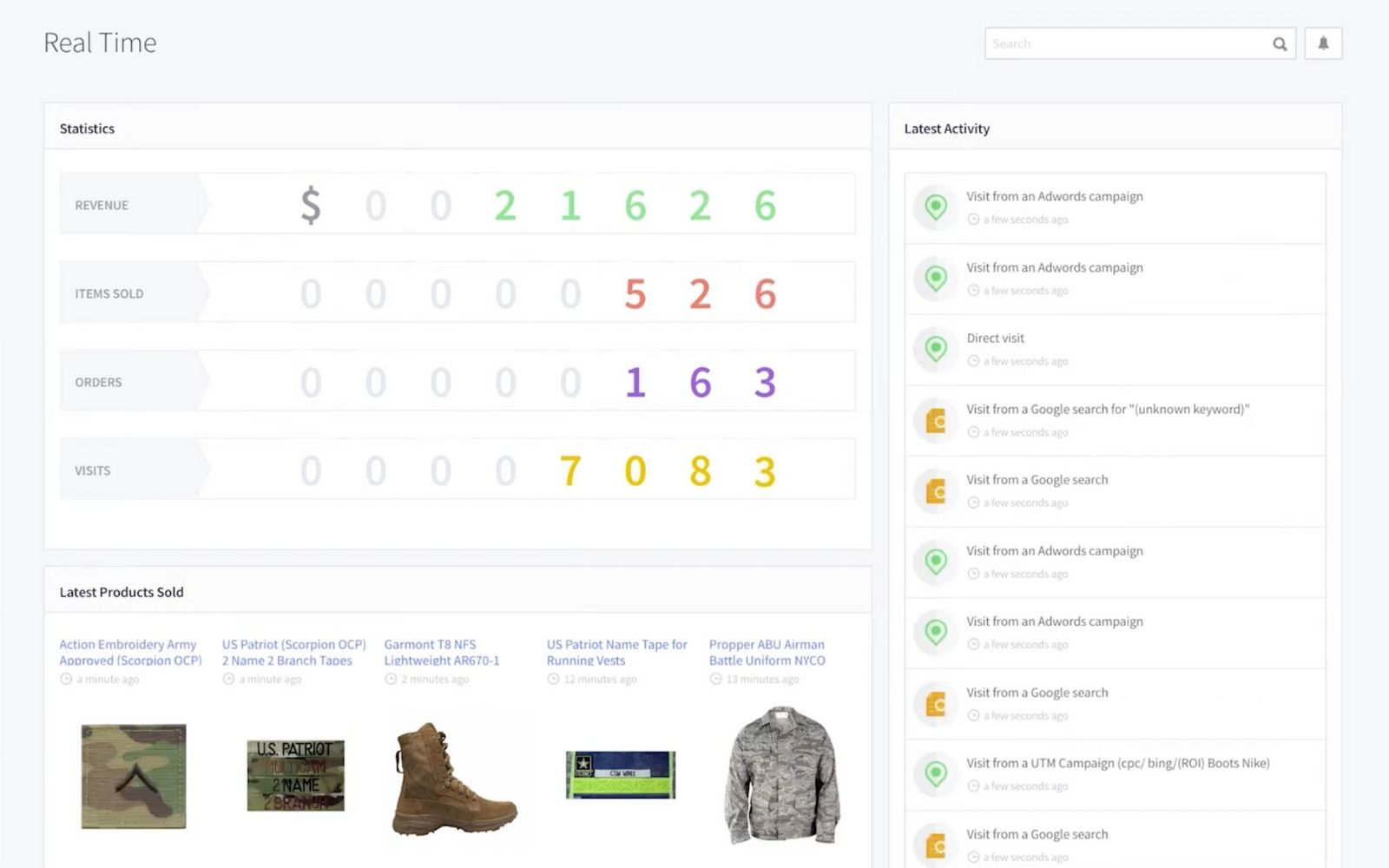Open Action Embroidery Army Approved product link

[130, 652]
